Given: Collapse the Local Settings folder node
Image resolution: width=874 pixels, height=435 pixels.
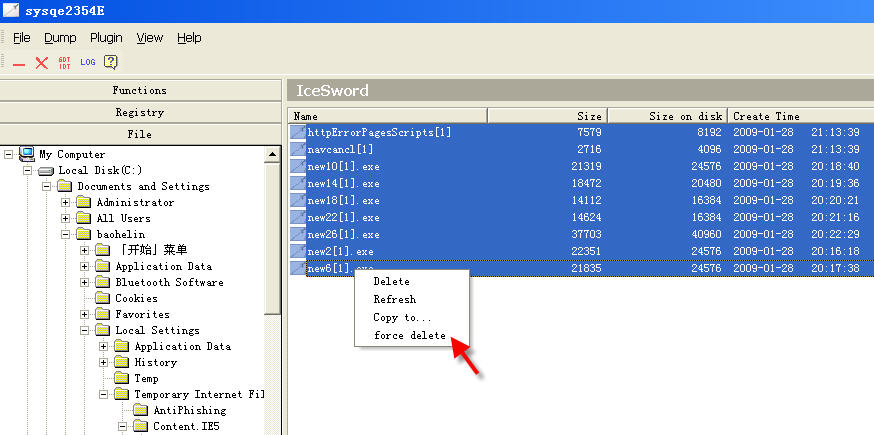Looking at the screenshot, I should point(85,330).
